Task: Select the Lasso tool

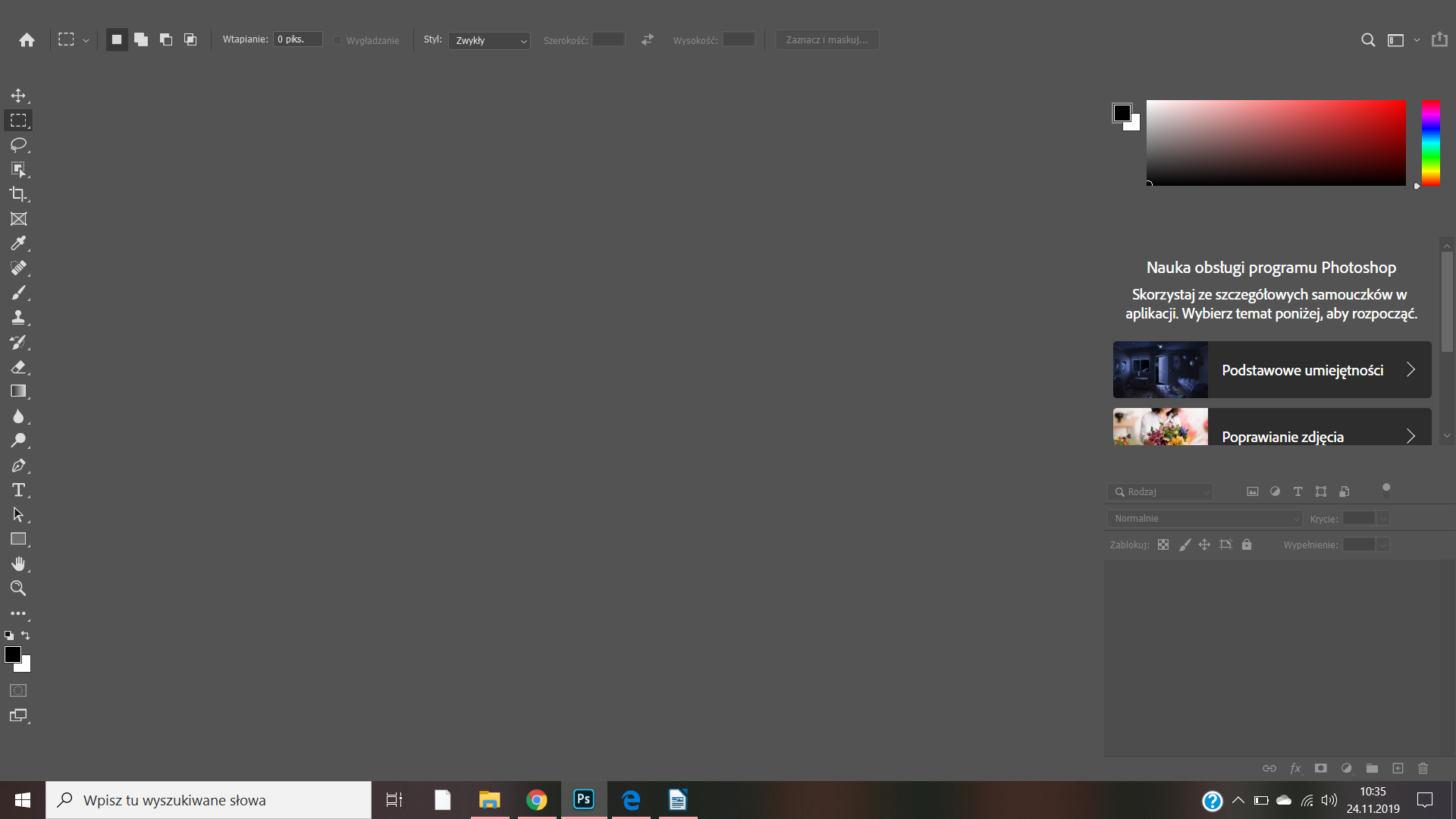Action: pos(18,145)
